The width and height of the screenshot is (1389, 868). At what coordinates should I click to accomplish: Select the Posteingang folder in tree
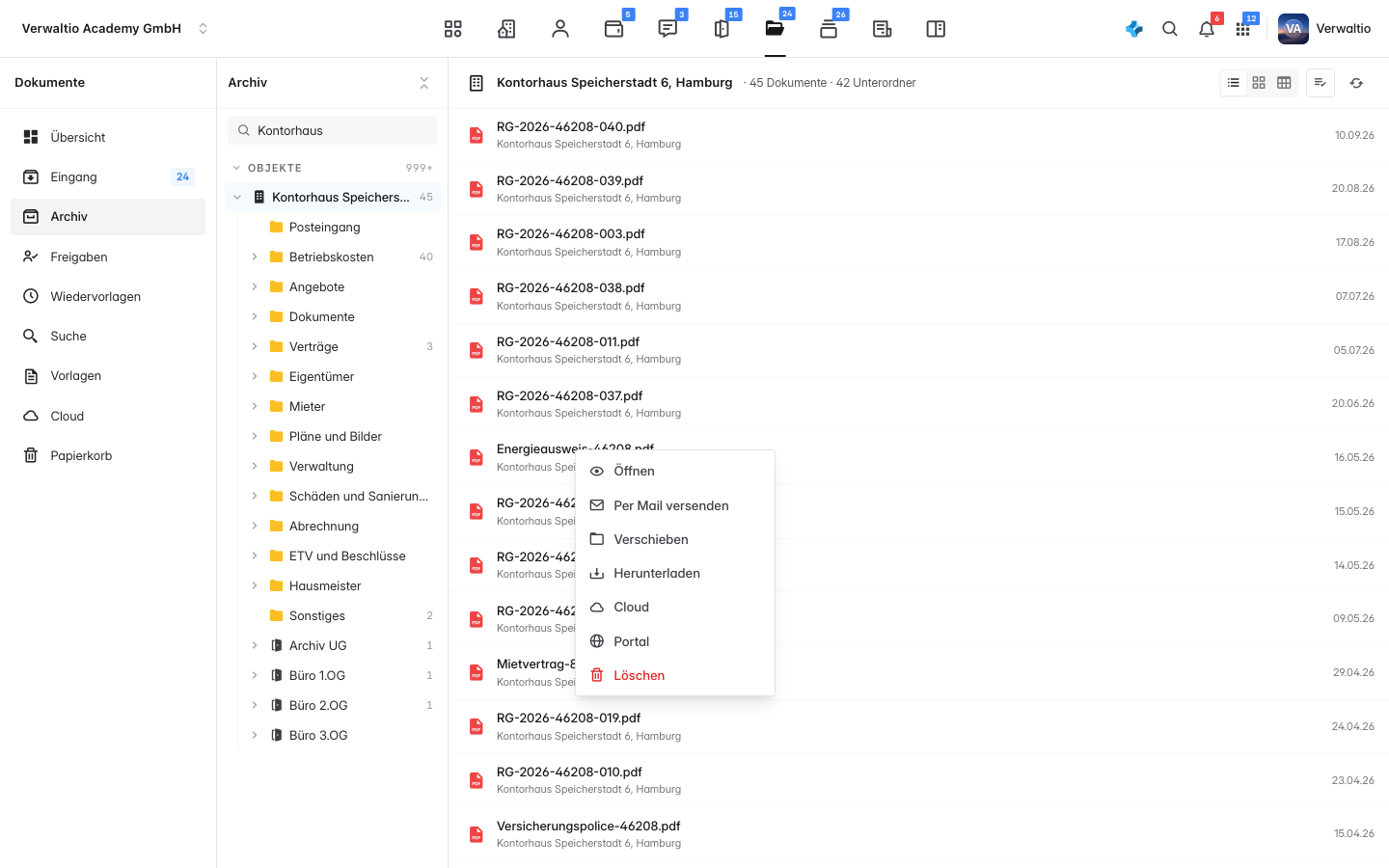pos(334,227)
